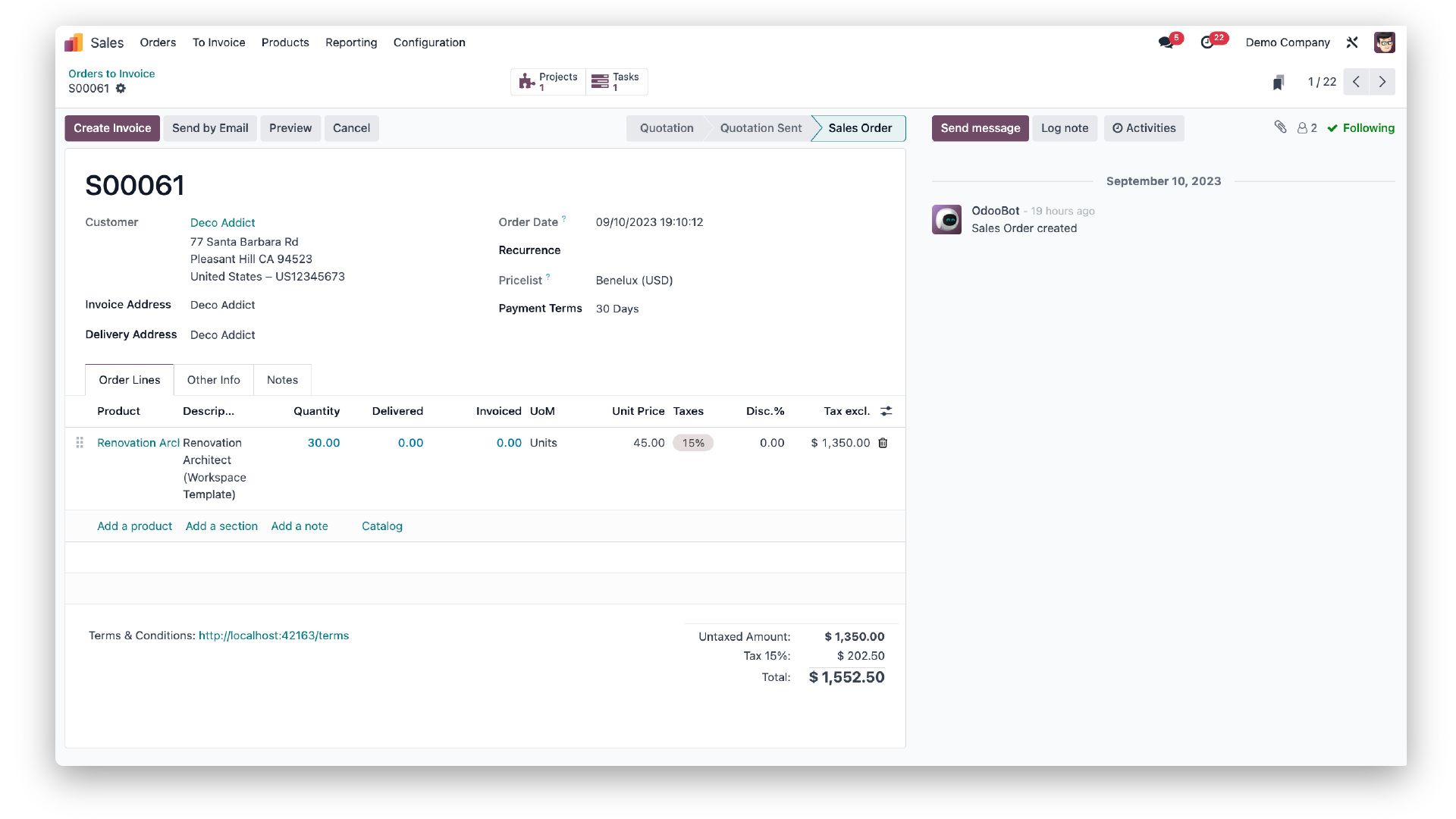This screenshot has width=1456, height=819.
Task: Select the Orders menu item
Action: pos(158,42)
